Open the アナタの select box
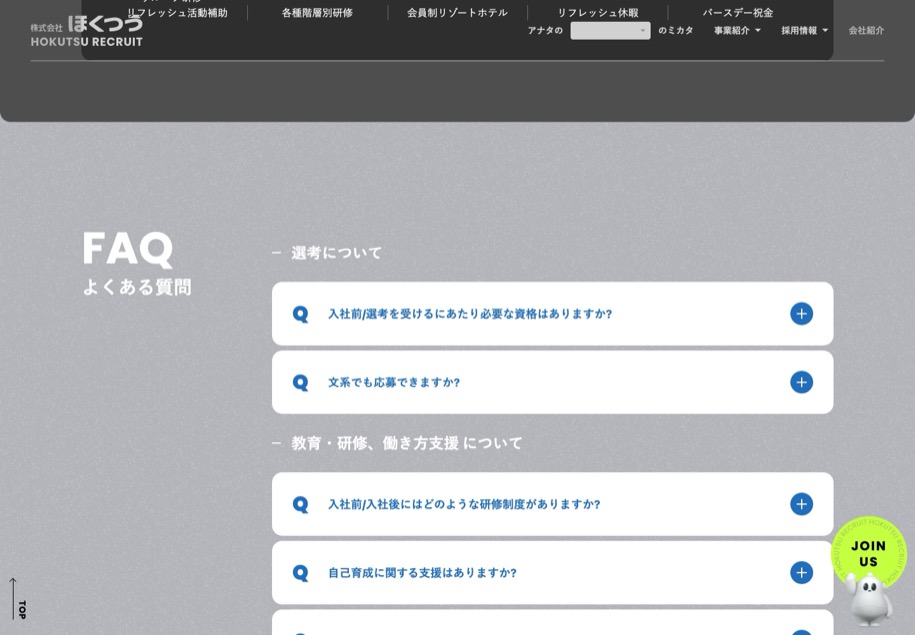This screenshot has width=915, height=635. click(610, 30)
